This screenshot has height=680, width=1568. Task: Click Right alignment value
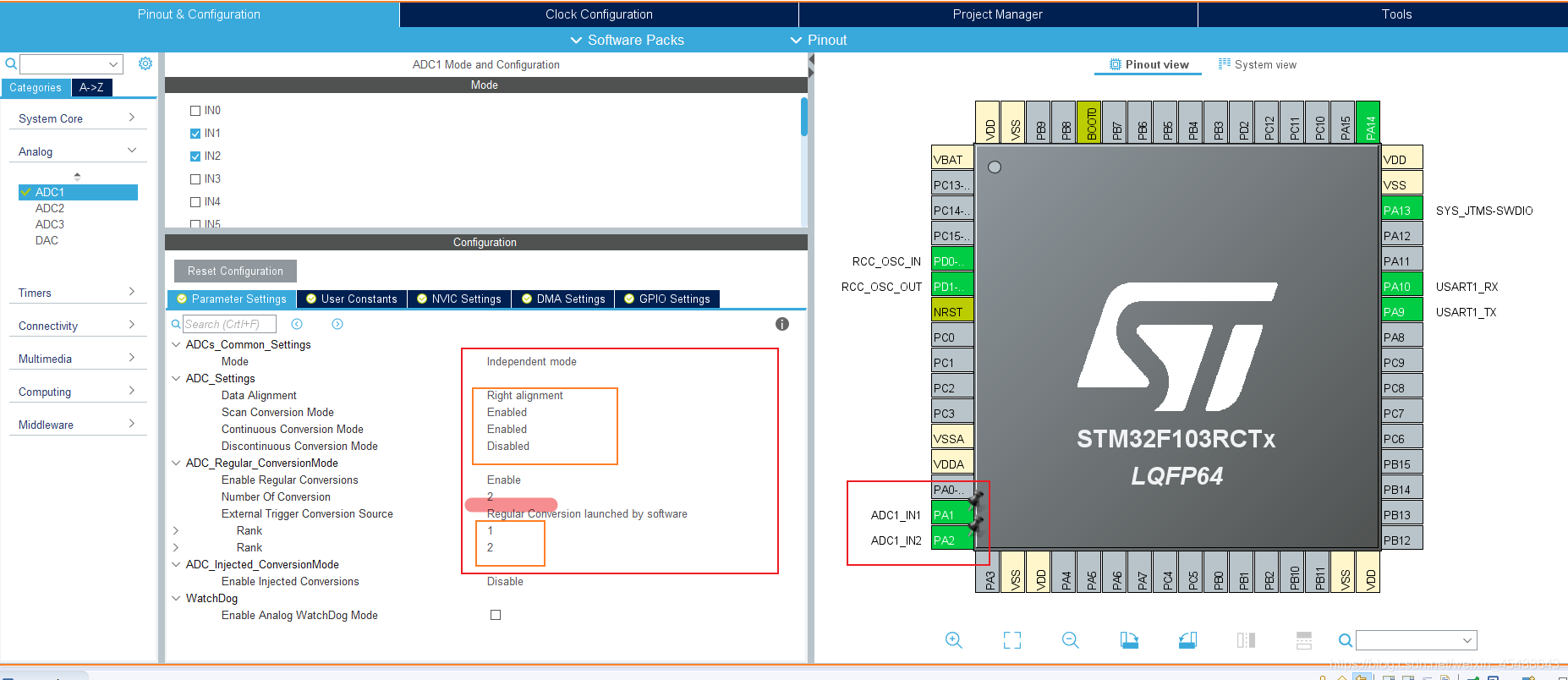pos(524,395)
